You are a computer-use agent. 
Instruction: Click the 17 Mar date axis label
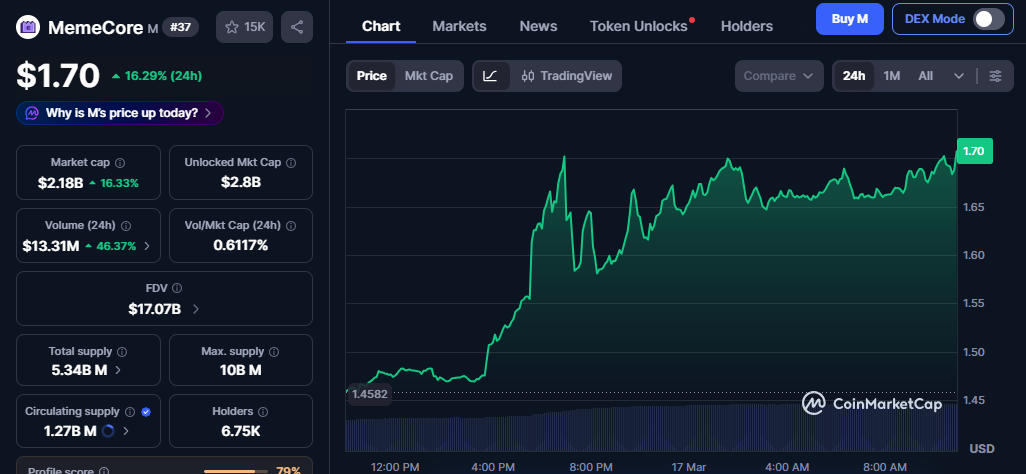click(x=689, y=467)
